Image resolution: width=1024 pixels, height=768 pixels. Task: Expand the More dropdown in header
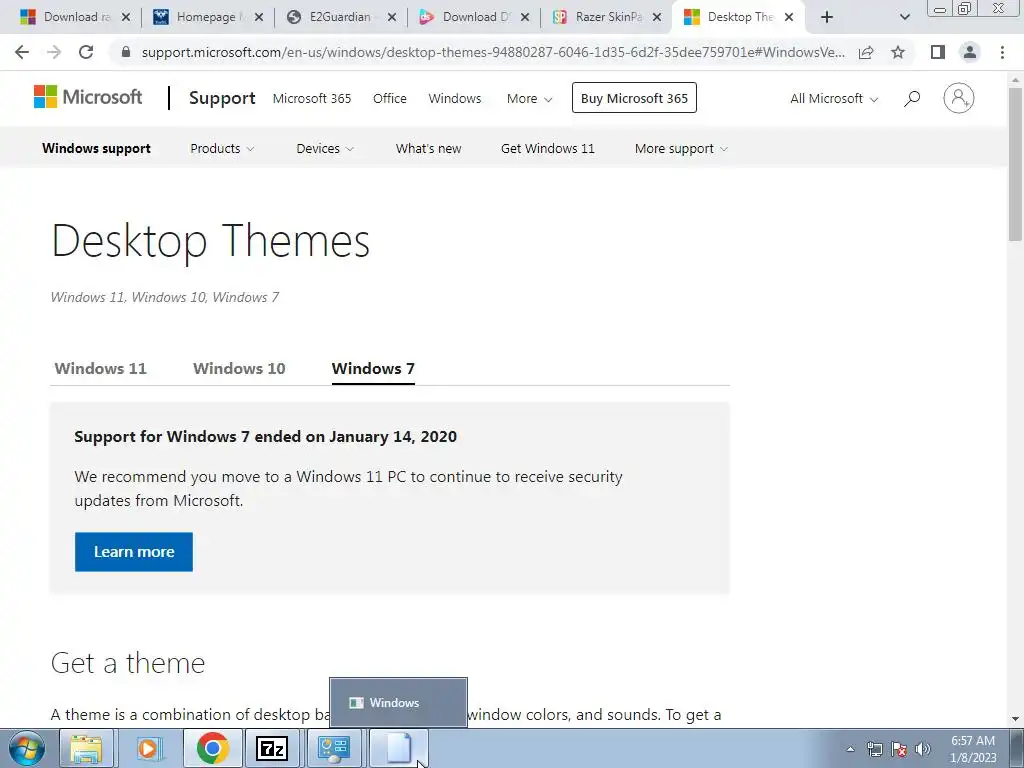530,98
